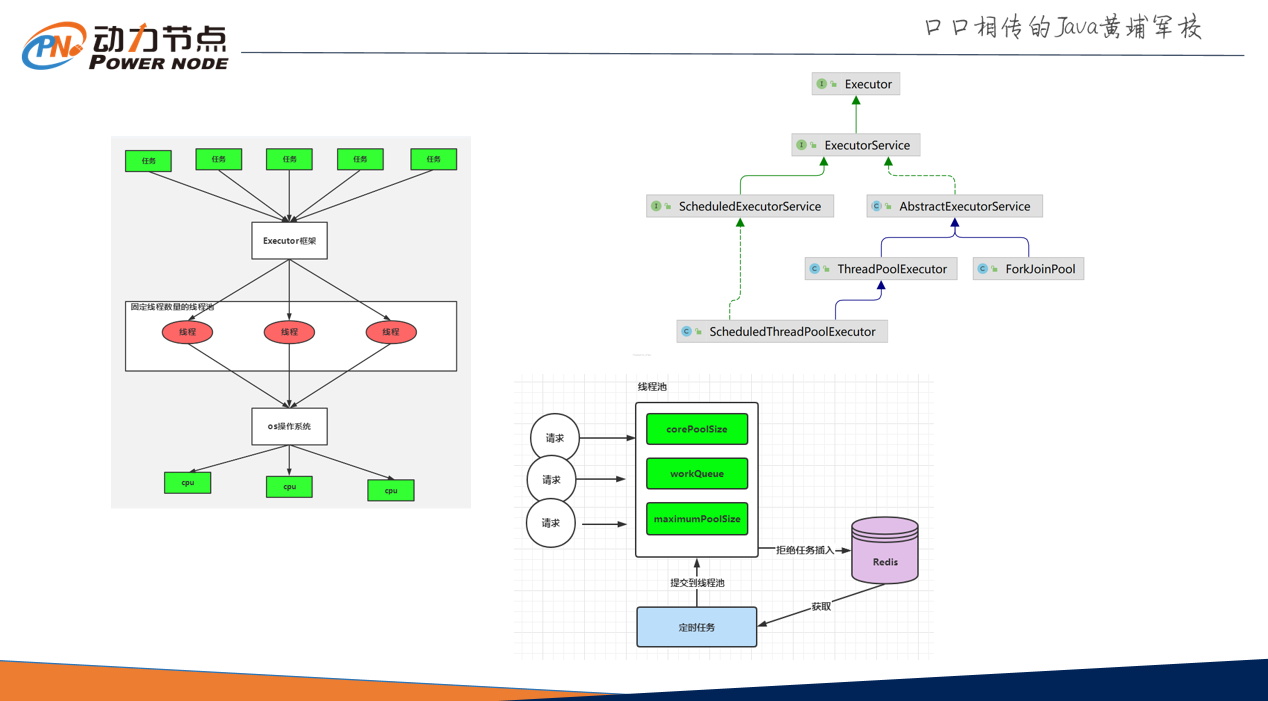Click the interface icon beside ExecutorService
This screenshot has height=701, width=1268.
(801, 145)
